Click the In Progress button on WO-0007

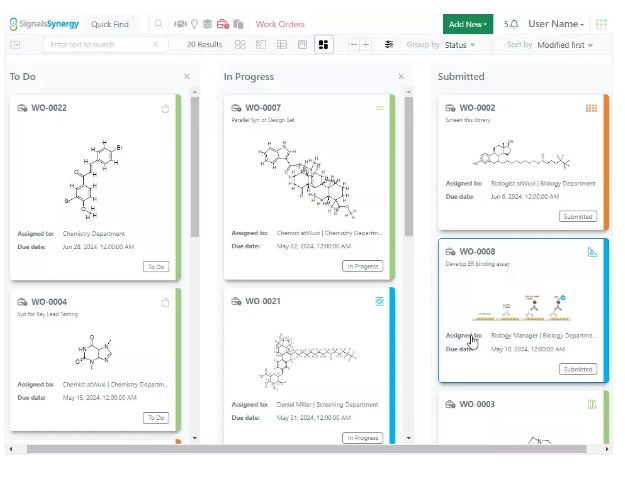pos(362,266)
